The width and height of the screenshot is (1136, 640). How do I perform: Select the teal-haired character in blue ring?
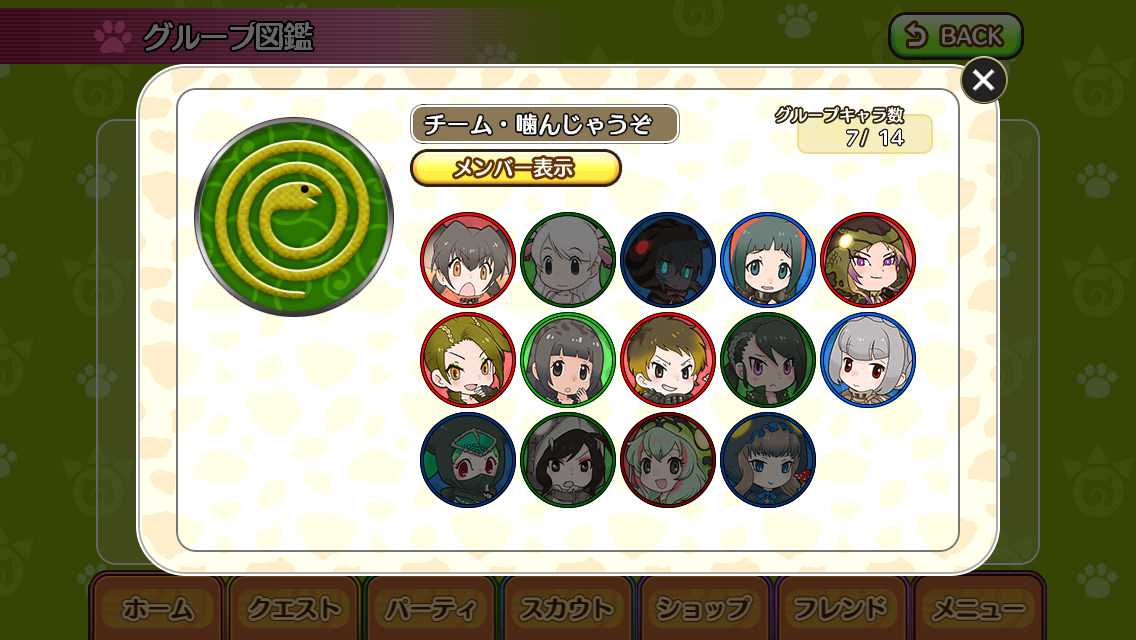click(768, 260)
